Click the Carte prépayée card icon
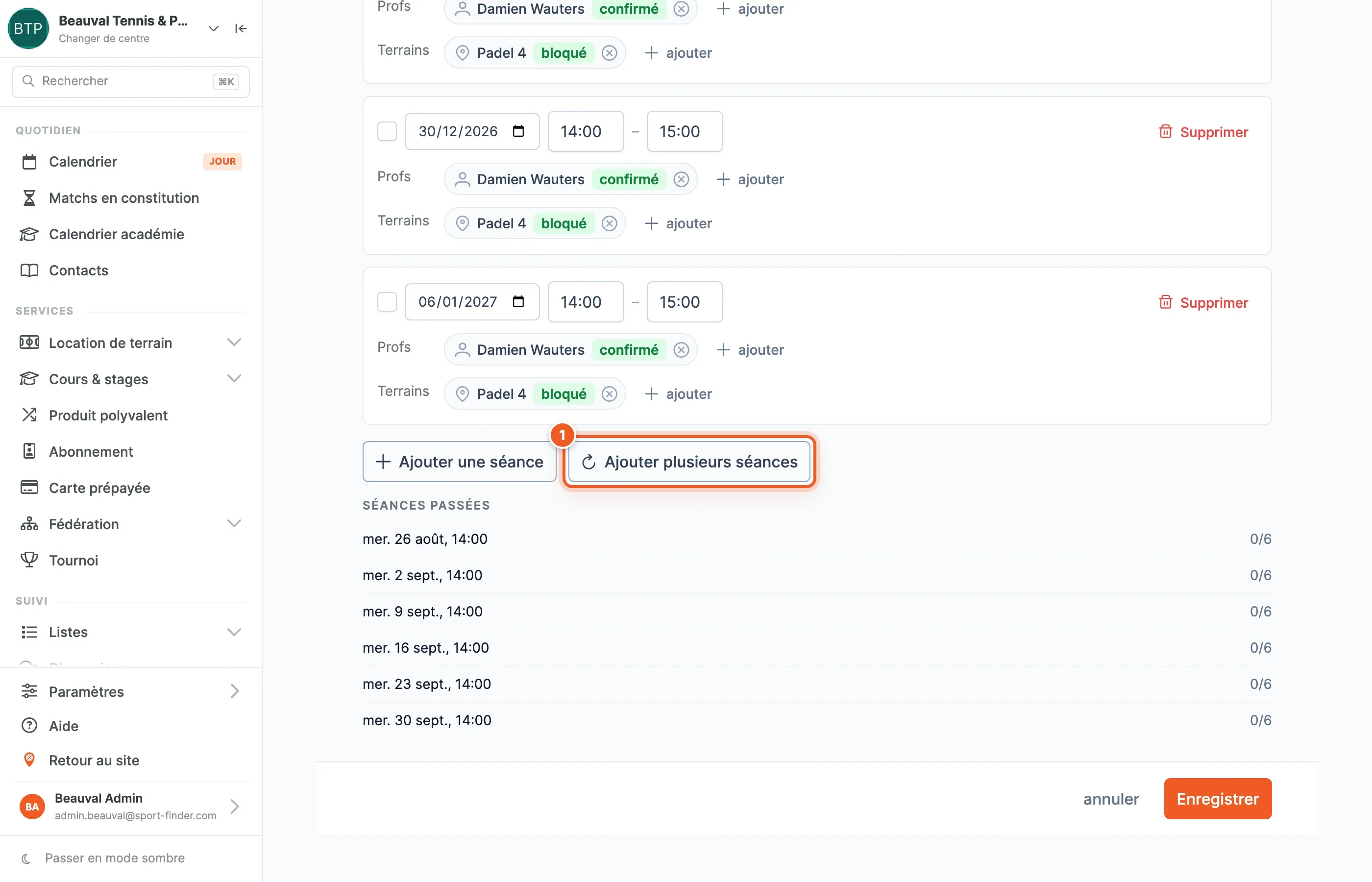 [x=29, y=488]
